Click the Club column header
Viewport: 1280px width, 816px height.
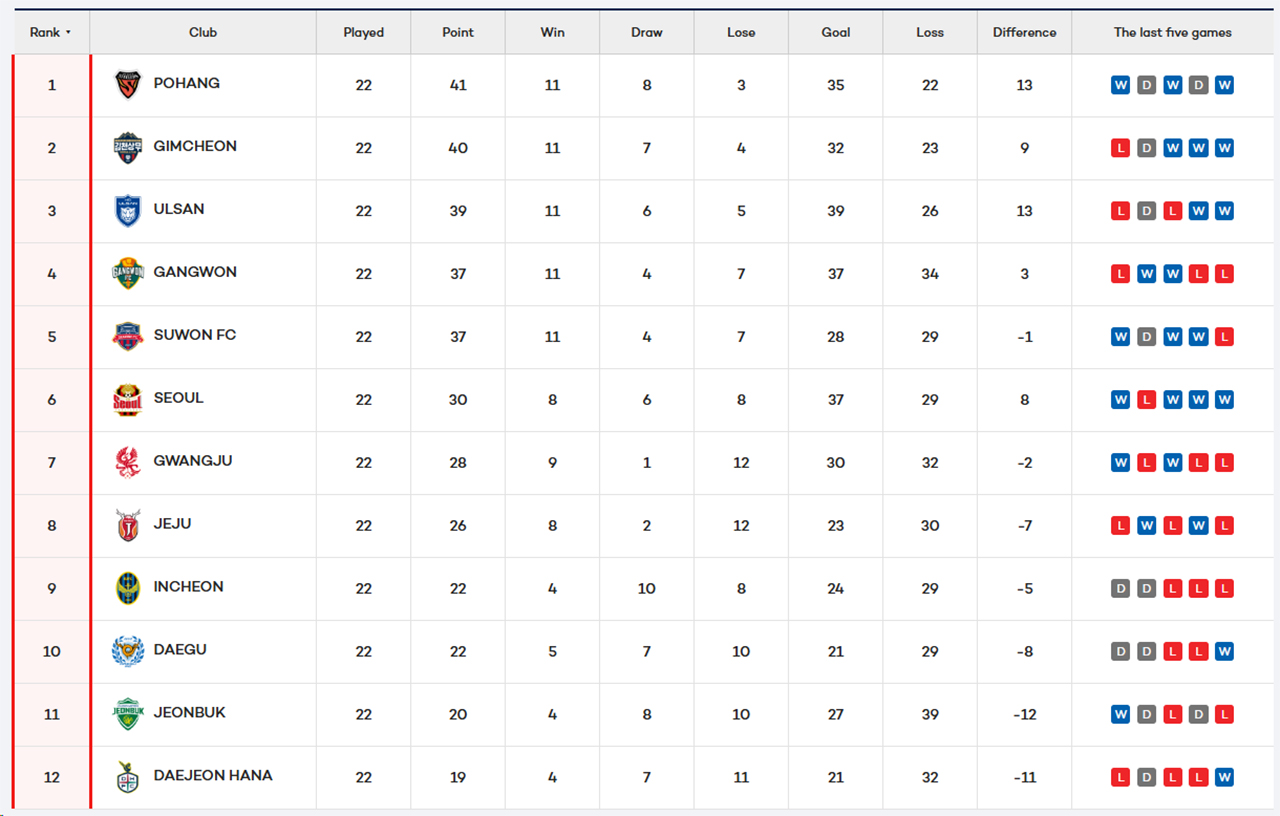pos(203,33)
